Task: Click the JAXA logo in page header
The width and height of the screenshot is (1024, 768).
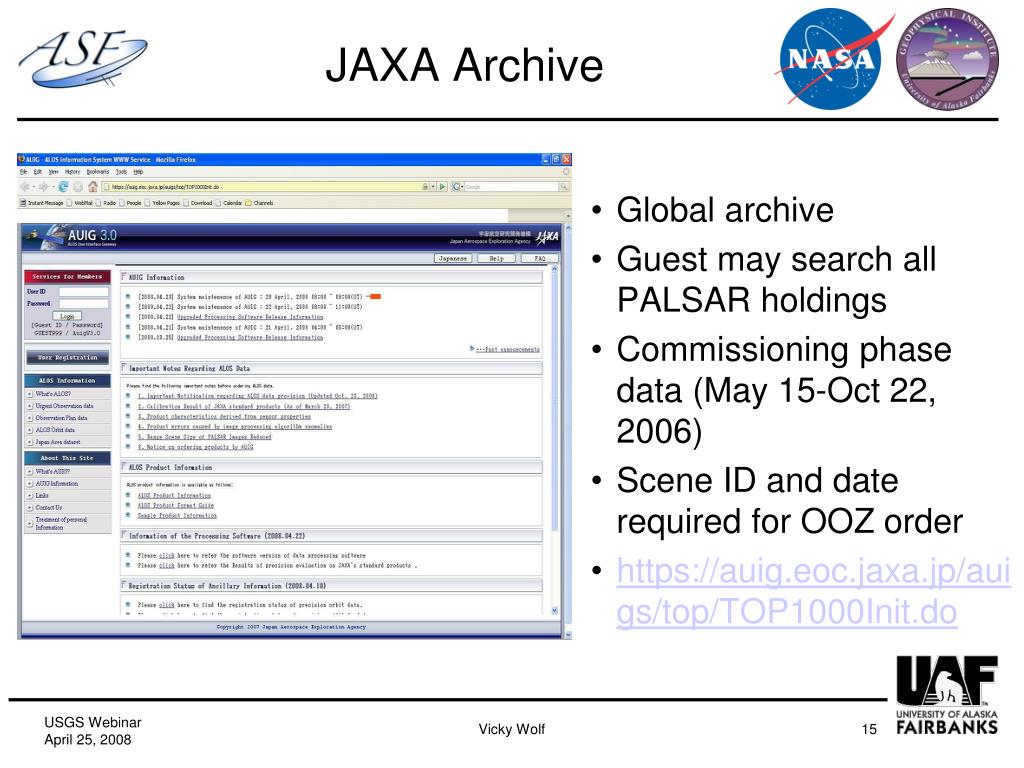Action: tap(547, 236)
